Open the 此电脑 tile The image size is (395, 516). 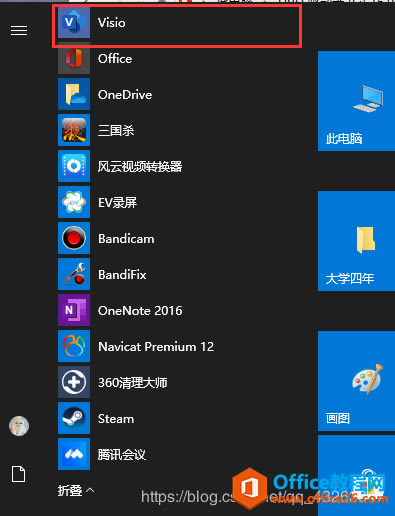356,101
